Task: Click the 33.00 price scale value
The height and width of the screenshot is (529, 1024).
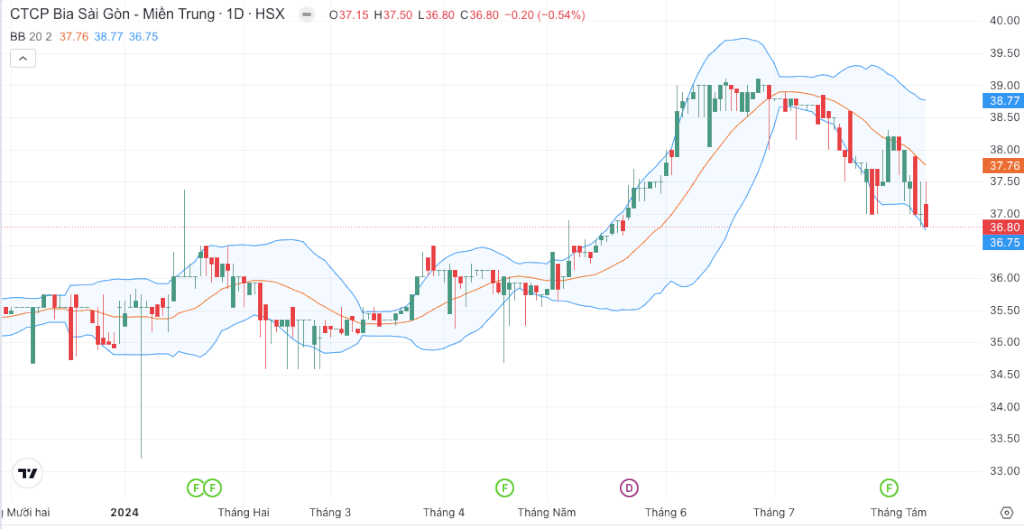Action: click(1004, 472)
